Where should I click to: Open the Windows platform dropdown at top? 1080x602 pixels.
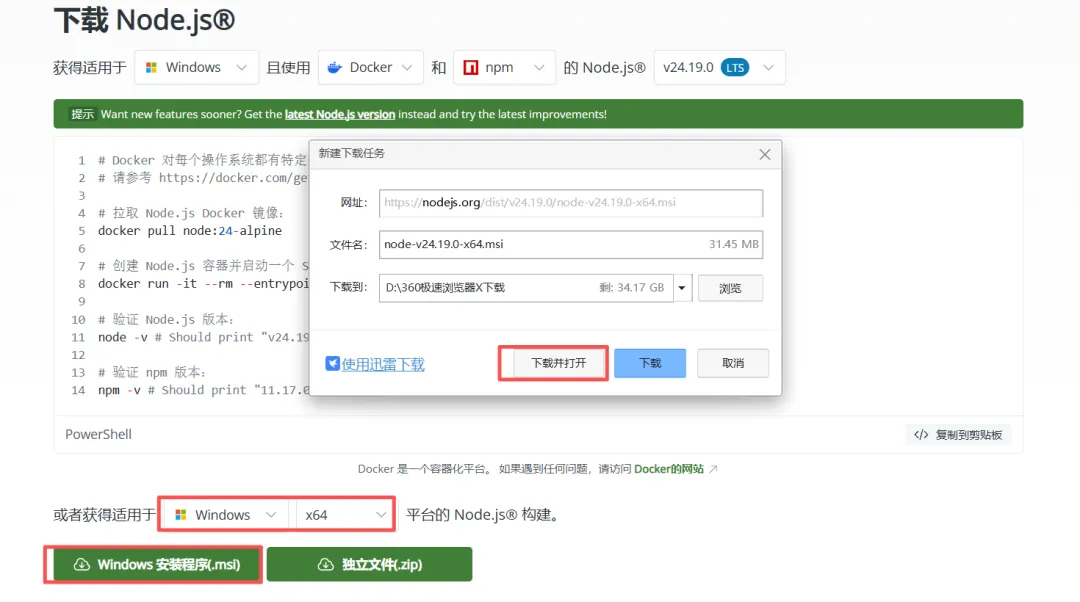pos(196,68)
